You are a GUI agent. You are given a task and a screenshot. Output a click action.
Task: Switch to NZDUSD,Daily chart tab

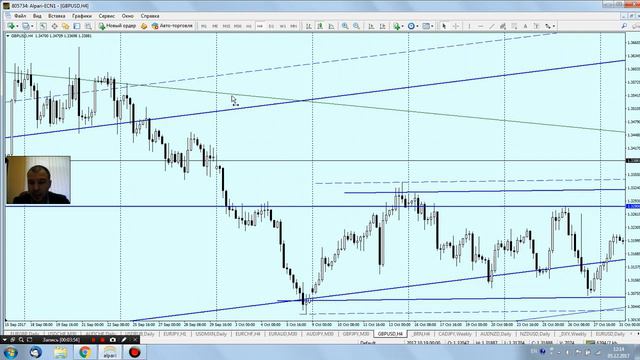click(x=536, y=334)
